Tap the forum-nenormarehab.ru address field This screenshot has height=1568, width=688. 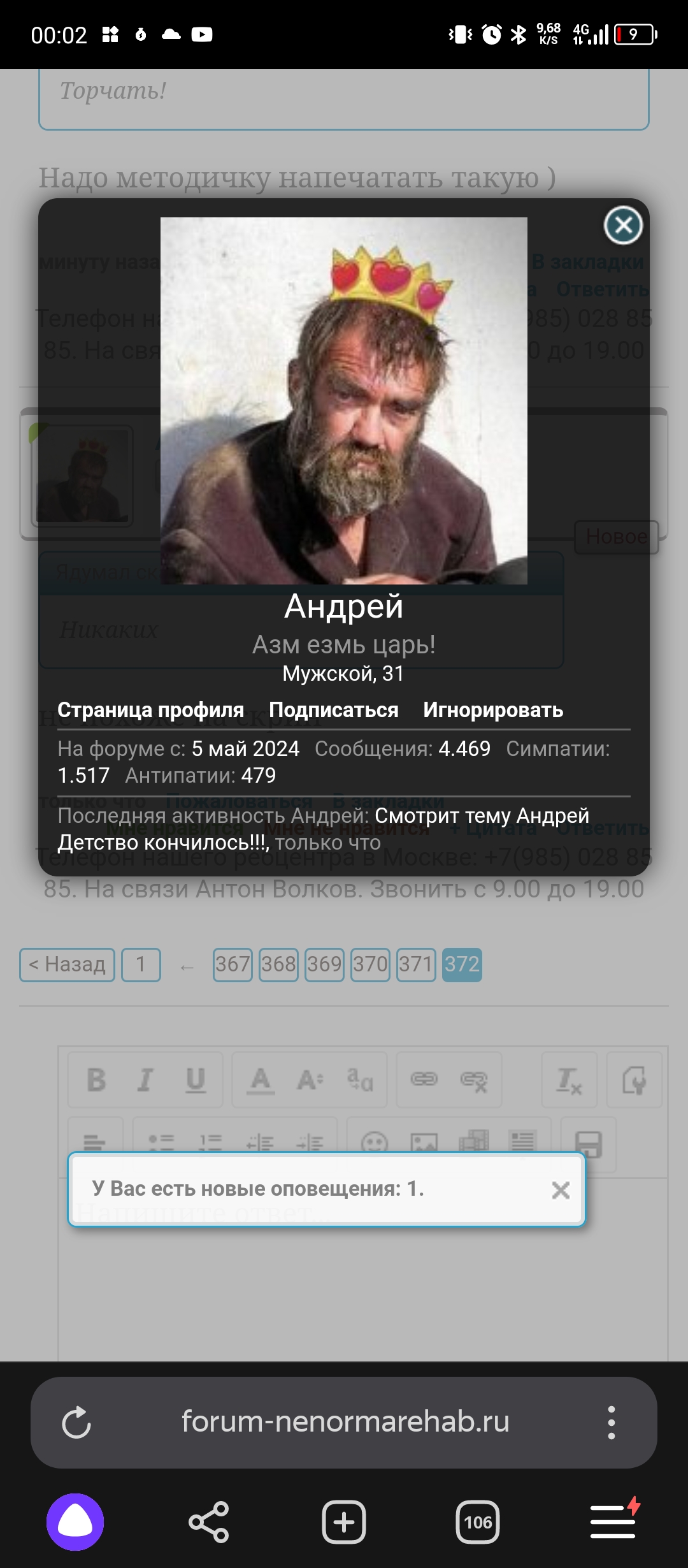pos(345,1422)
